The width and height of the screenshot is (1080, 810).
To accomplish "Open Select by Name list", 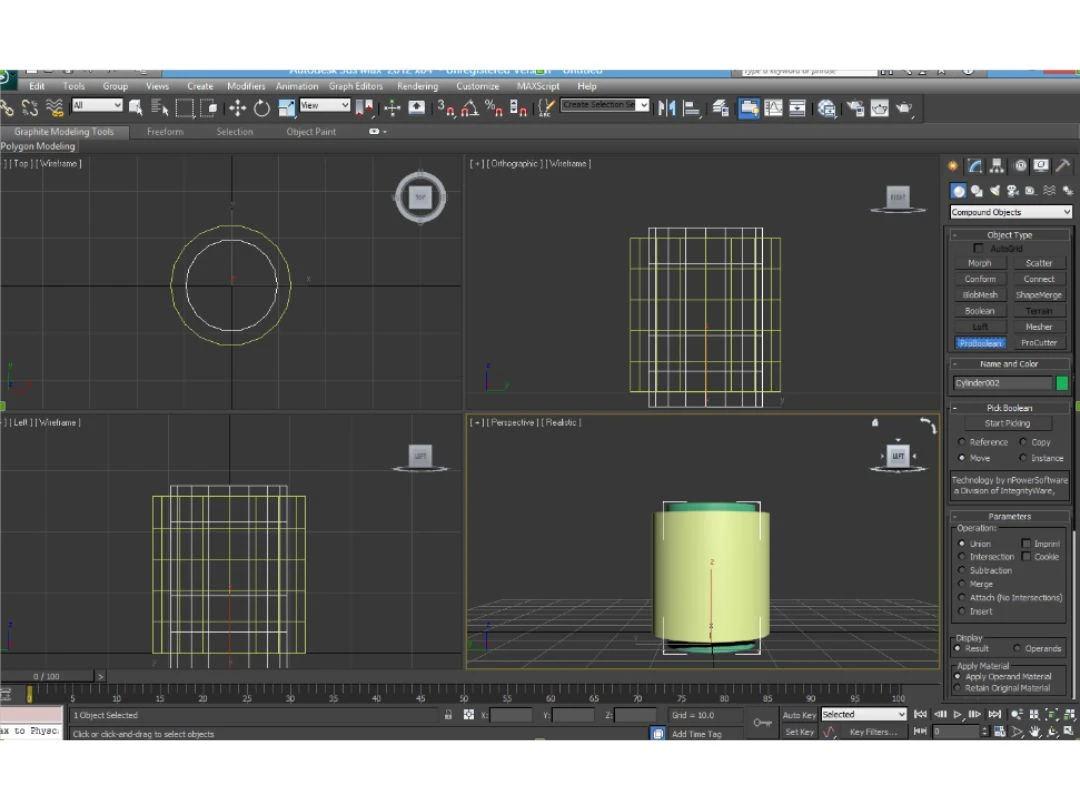I will (160, 107).
